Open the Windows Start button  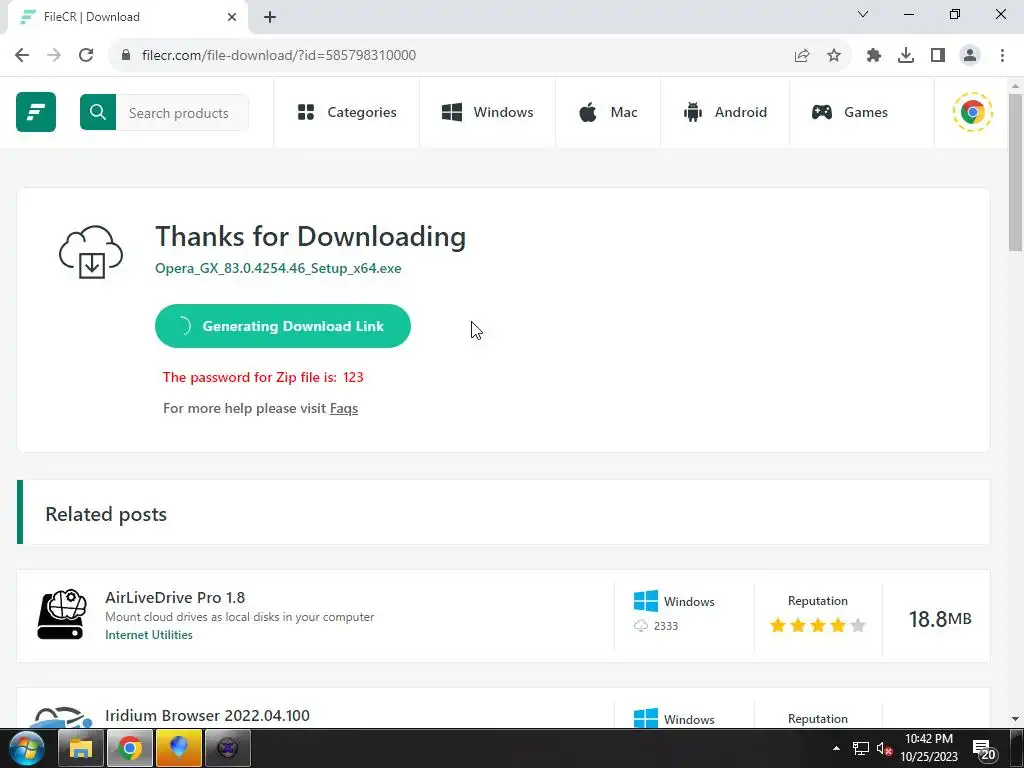(26, 748)
